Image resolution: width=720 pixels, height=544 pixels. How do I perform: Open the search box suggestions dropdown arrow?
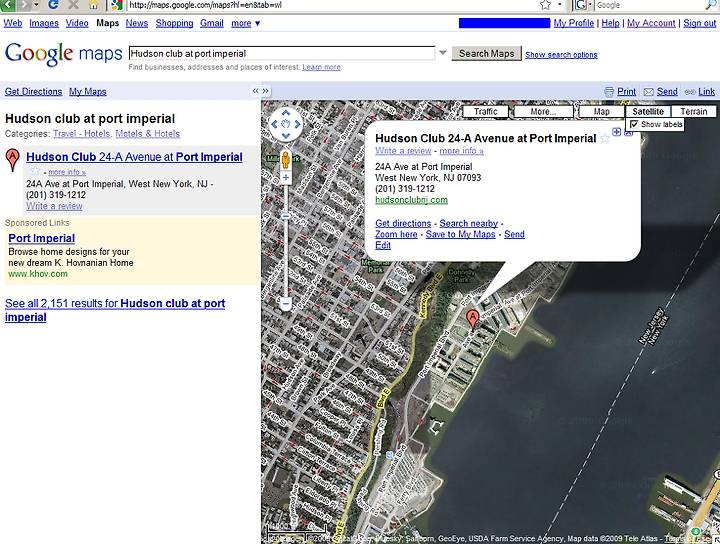[x=443, y=53]
